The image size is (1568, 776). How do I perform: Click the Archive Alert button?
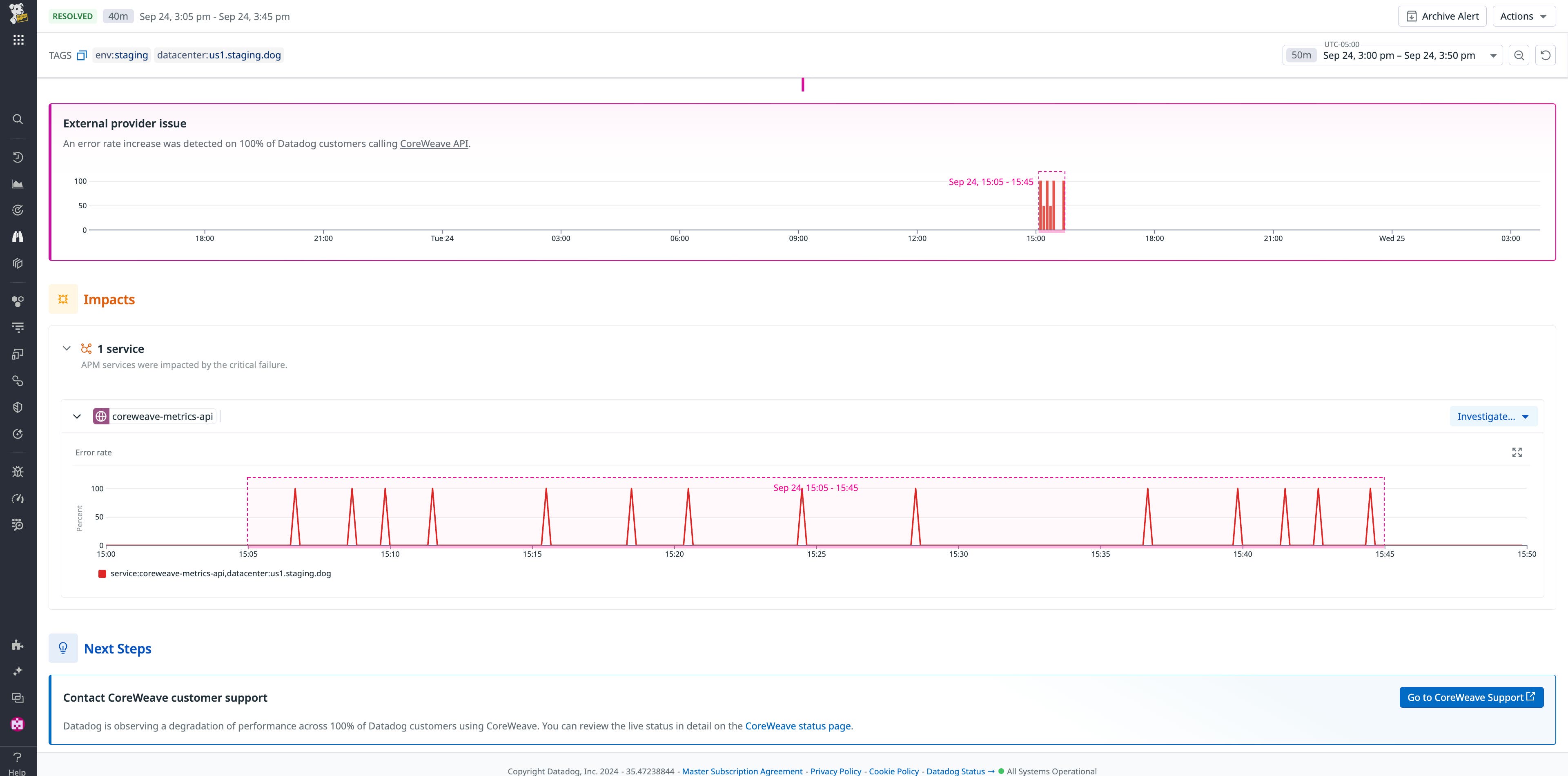(1442, 16)
